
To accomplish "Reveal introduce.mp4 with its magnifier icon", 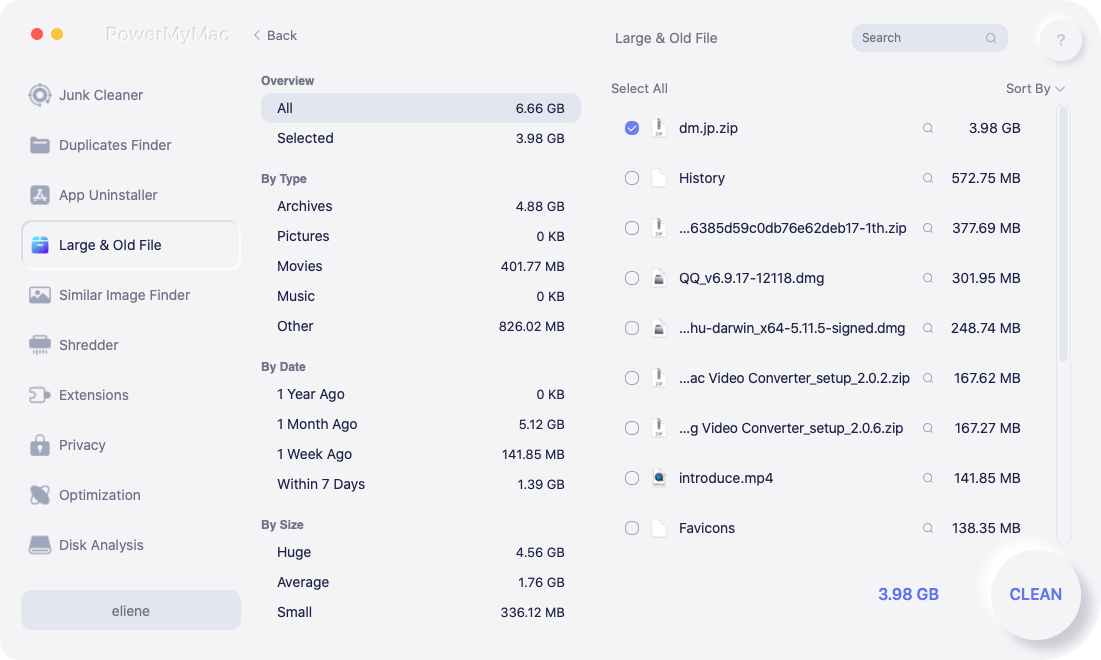I will coord(928,478).
